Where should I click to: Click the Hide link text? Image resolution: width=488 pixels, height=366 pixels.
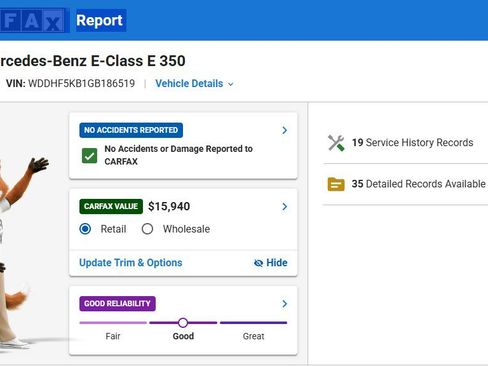277,263
